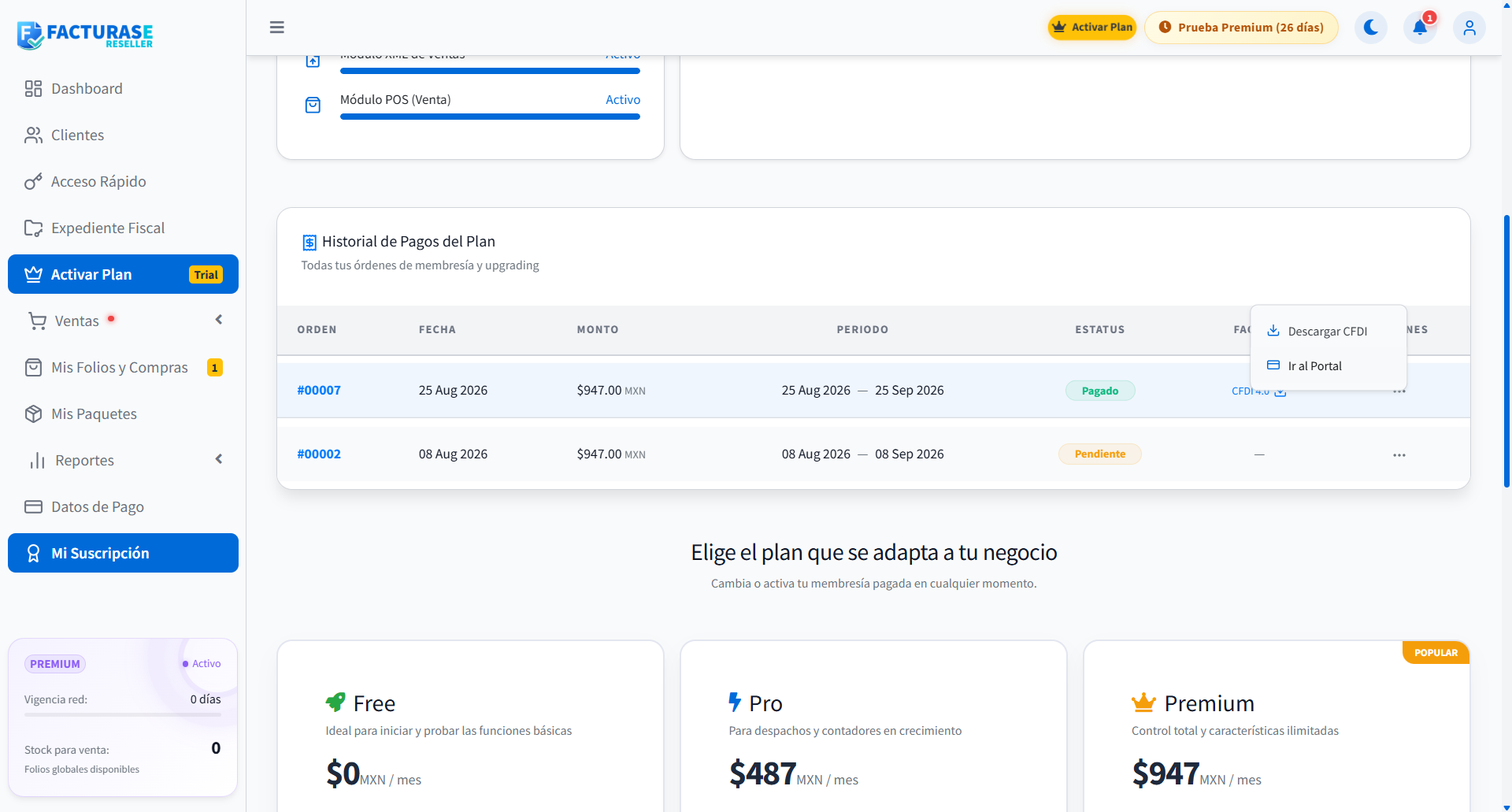Click the PERIODO column header

click(x=862, y=330)
